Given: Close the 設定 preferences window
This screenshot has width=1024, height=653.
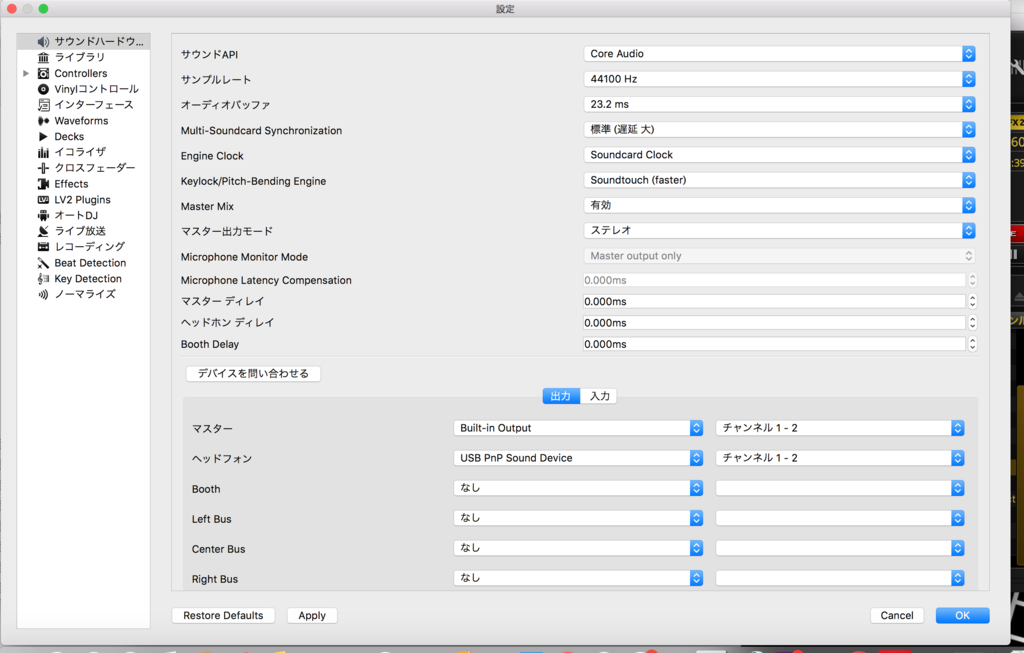Looking at the screenshot, I should (x=12, y=9).
